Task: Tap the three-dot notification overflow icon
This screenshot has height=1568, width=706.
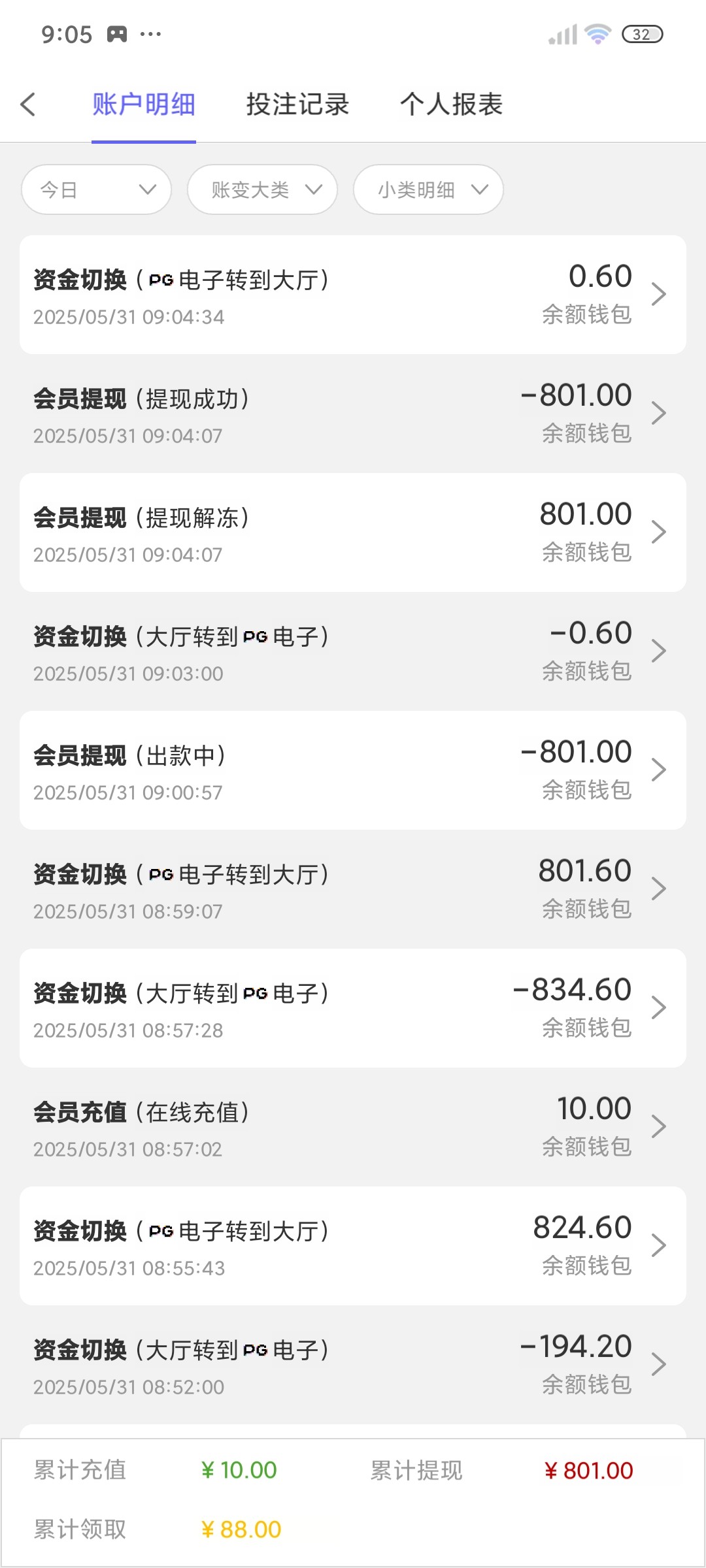Action: click(x=150, y=34)
